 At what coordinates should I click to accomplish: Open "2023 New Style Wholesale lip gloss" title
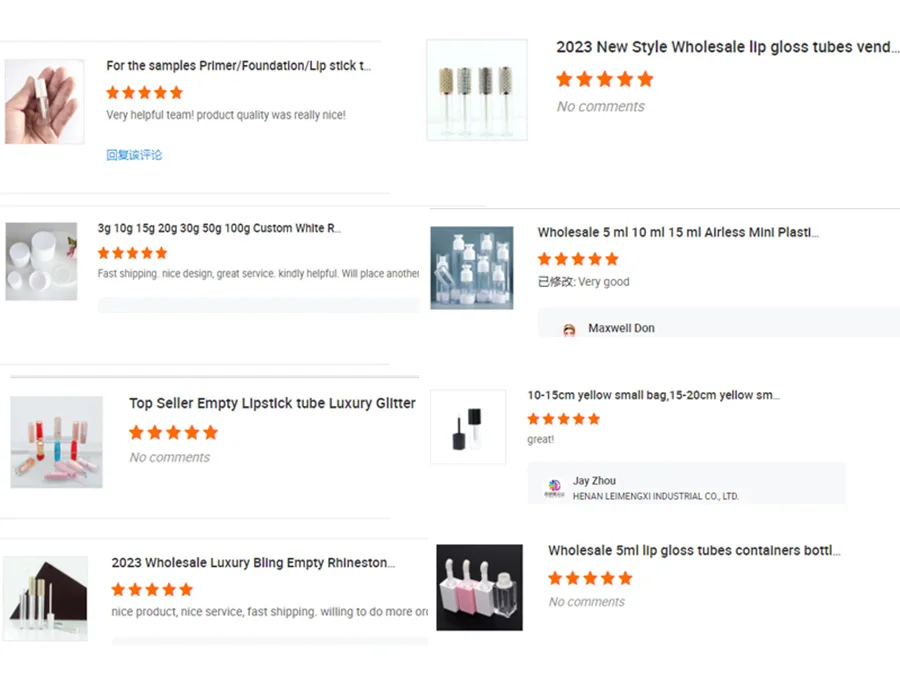tap(727, 47)
